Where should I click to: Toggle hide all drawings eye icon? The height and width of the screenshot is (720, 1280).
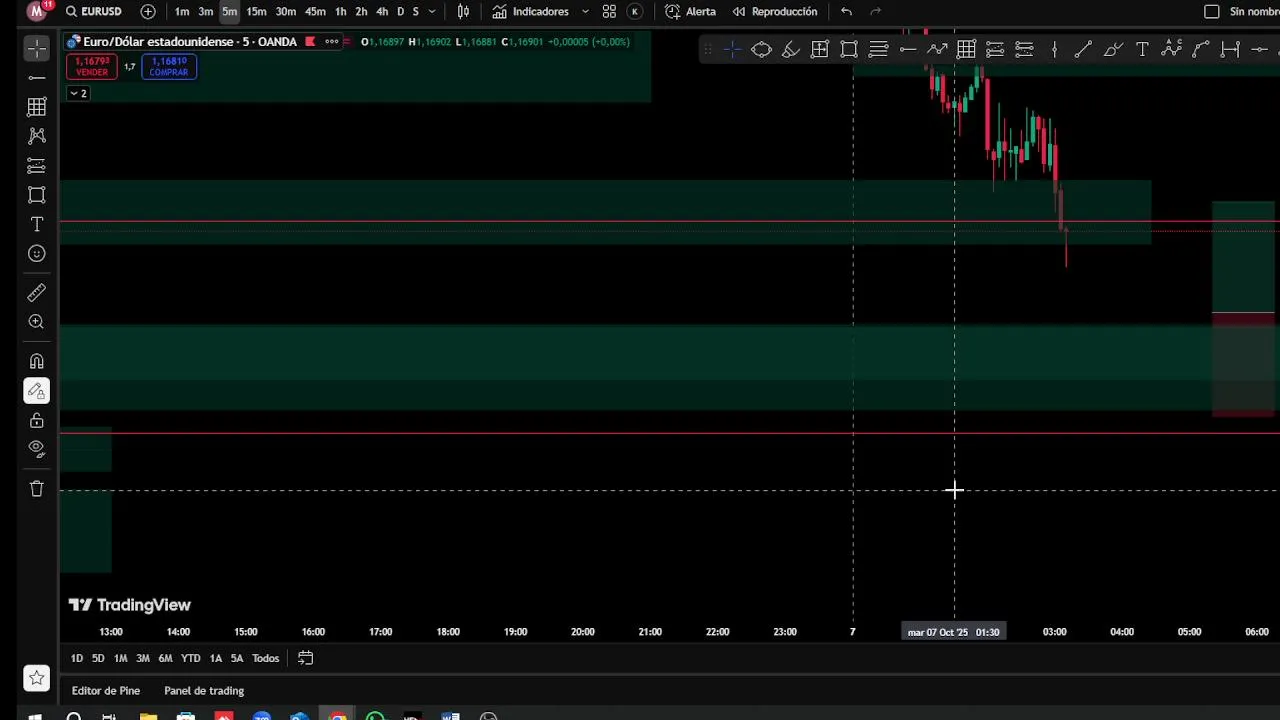coord(37,449)
